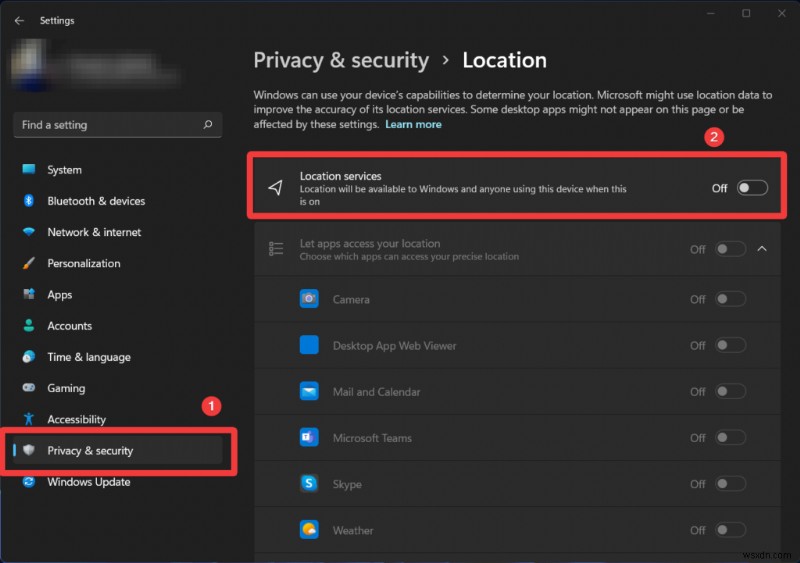This screenshot has height=563, width=800.
Task: Click 'Desktop App Web Viewer' label
Action: [394, 346]
